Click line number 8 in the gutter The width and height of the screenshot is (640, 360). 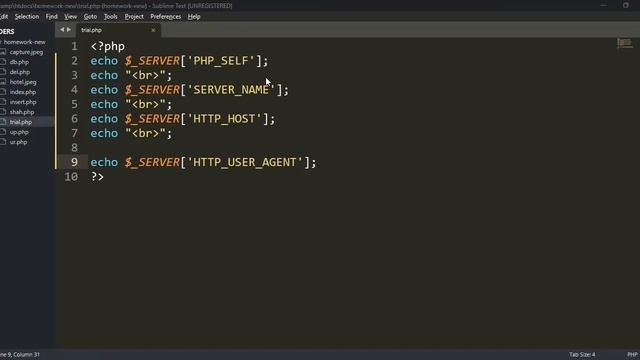click(x=74, y=148)
